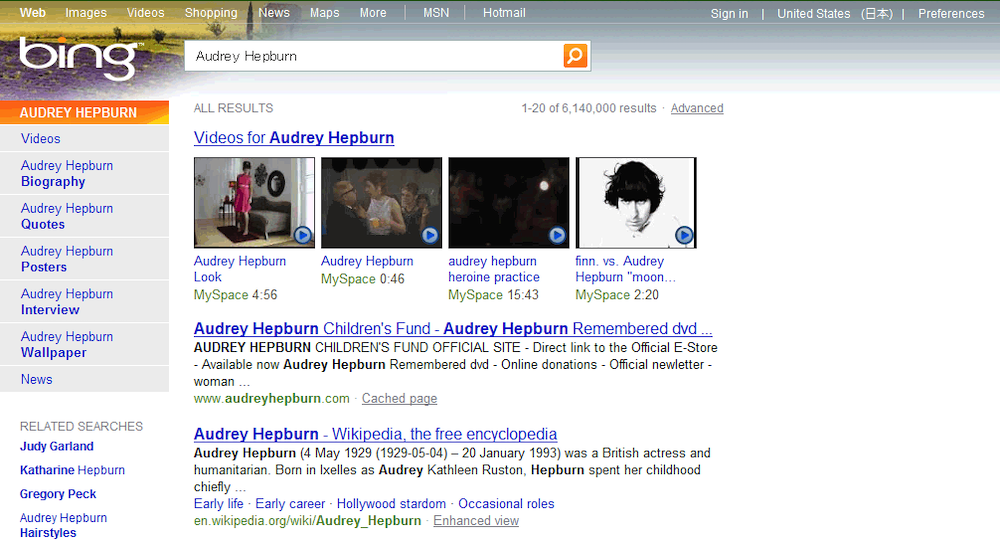Switch to the Shopping tab

(211, 13)
